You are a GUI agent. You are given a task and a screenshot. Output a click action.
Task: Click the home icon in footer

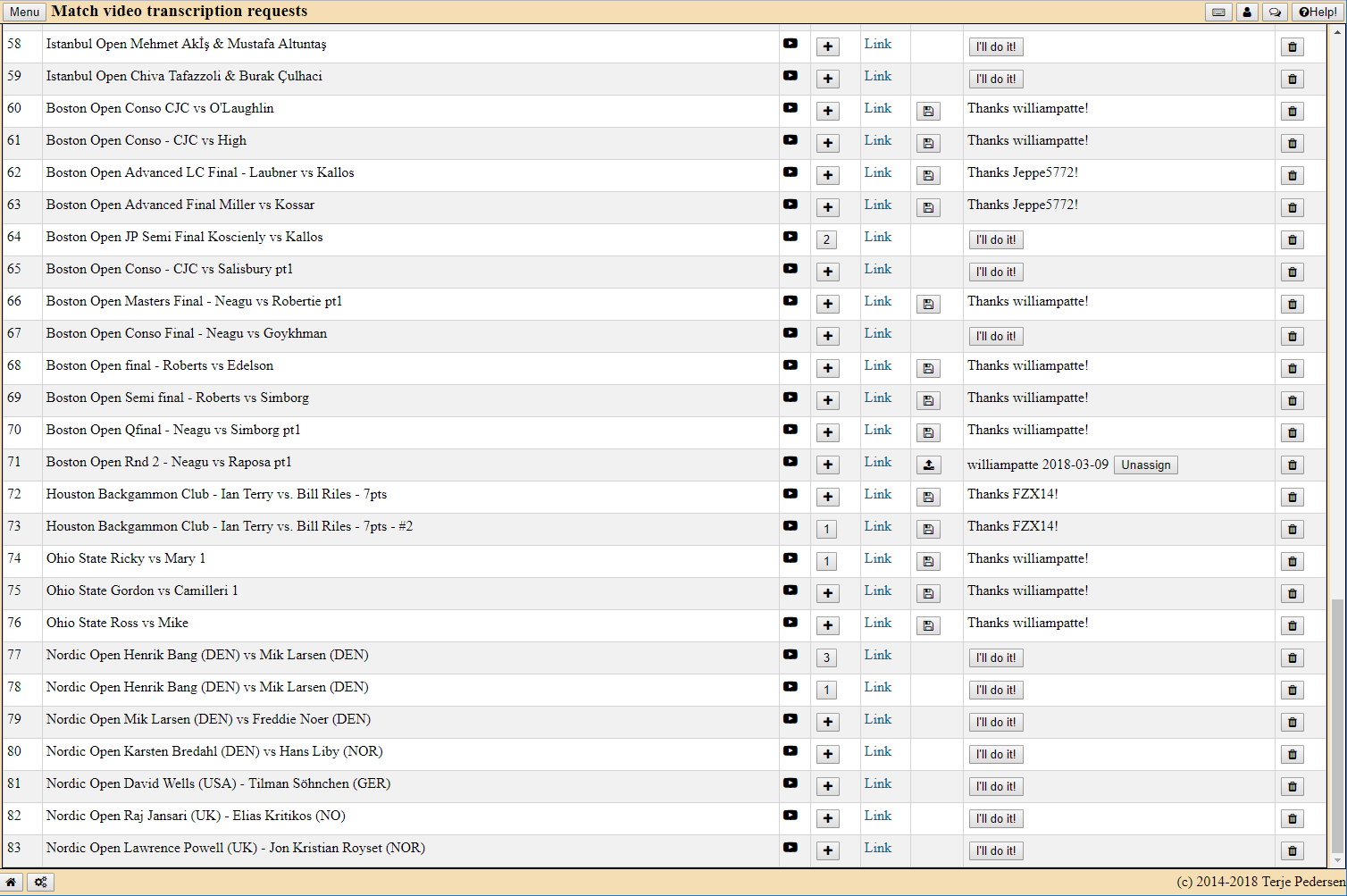point(12,882)
